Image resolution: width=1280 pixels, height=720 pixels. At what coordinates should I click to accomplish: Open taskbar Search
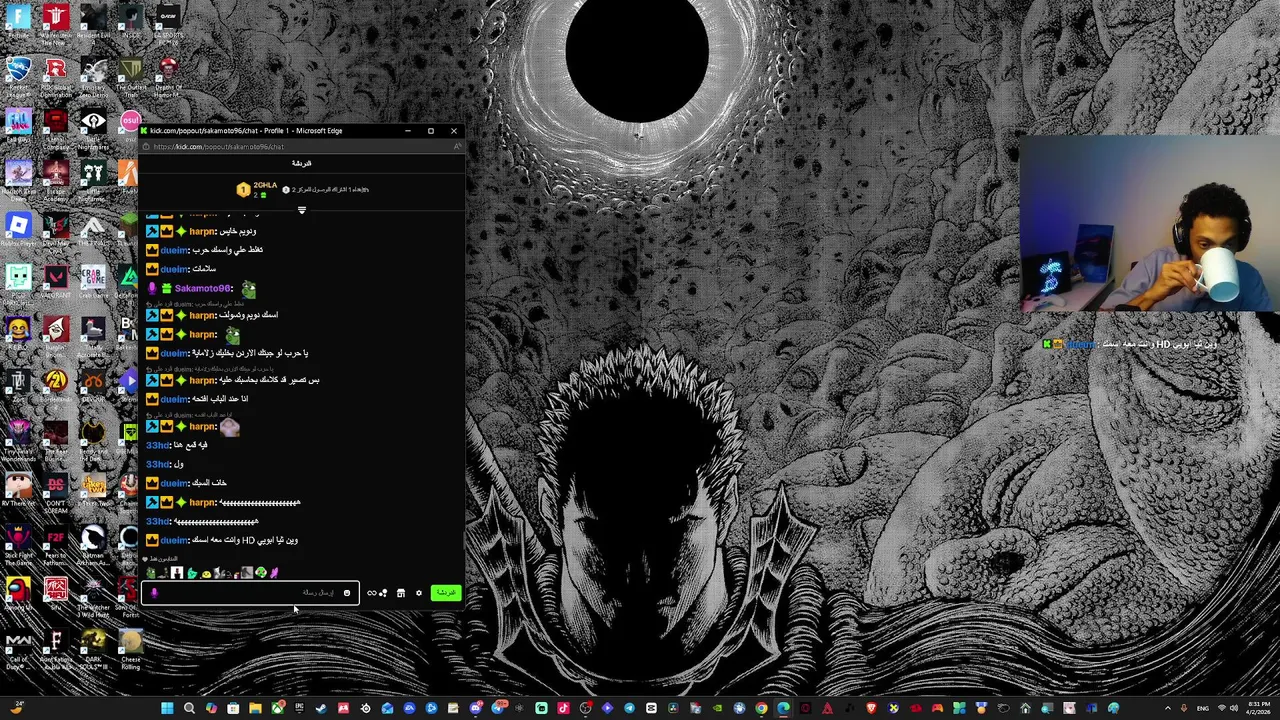point(189,708)
